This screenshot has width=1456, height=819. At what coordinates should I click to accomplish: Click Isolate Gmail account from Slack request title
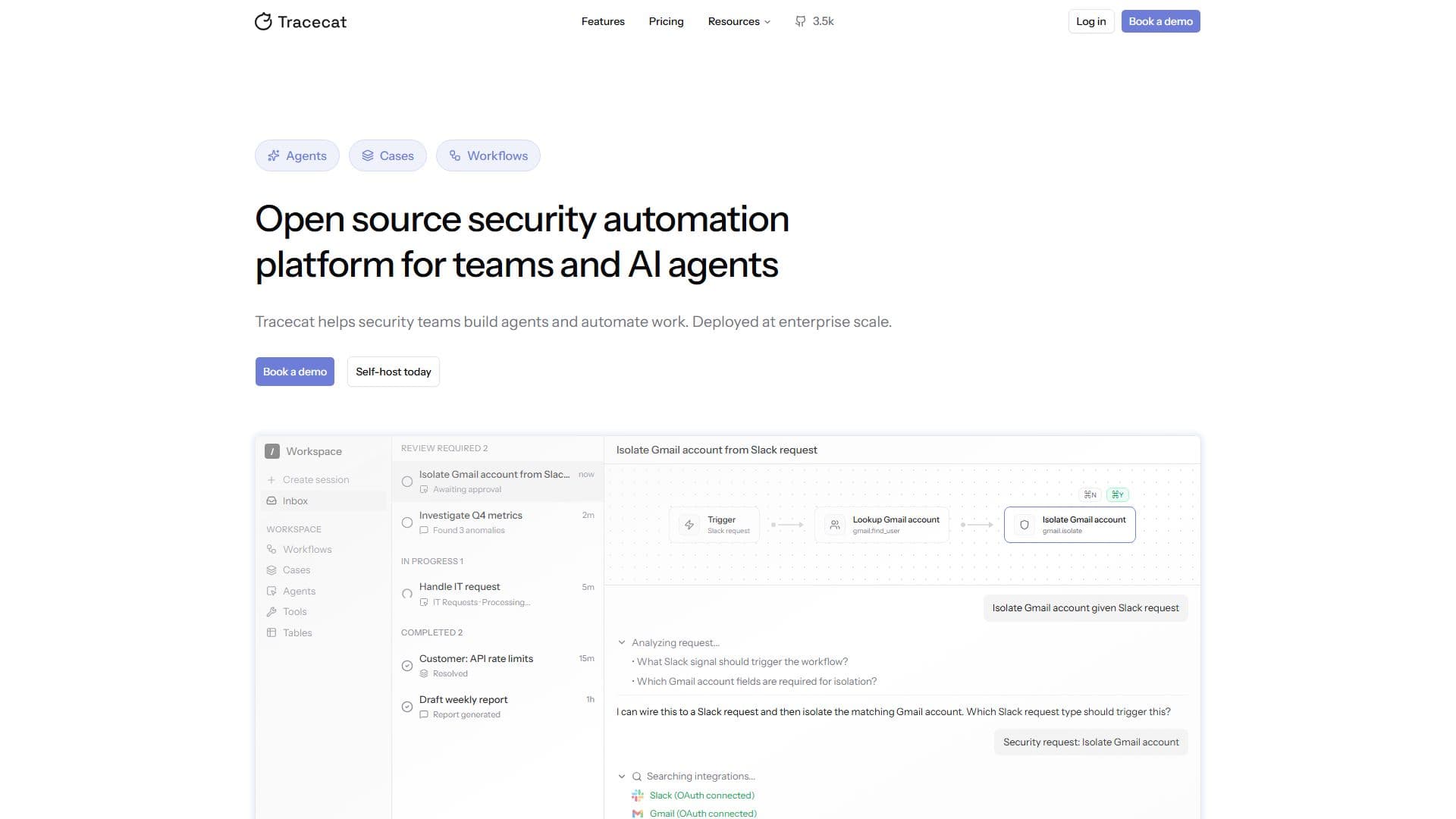[717, 450]
